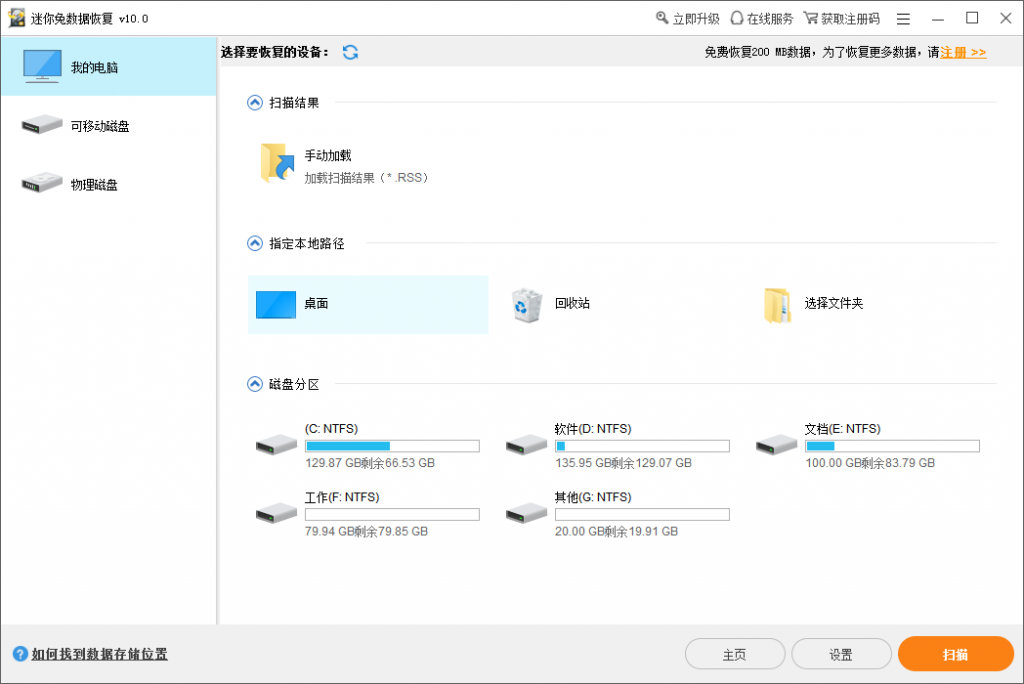
Task: Click the G: drive usage bar
Action: [642, 514]
